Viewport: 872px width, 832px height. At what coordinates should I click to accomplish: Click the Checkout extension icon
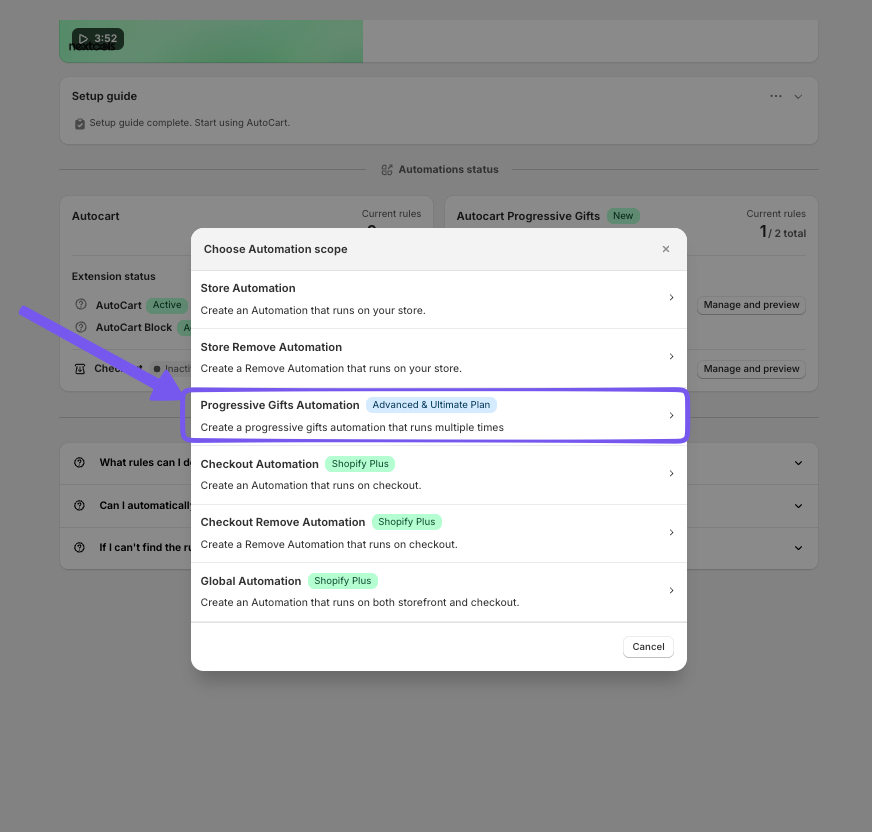tap(80, 369)
